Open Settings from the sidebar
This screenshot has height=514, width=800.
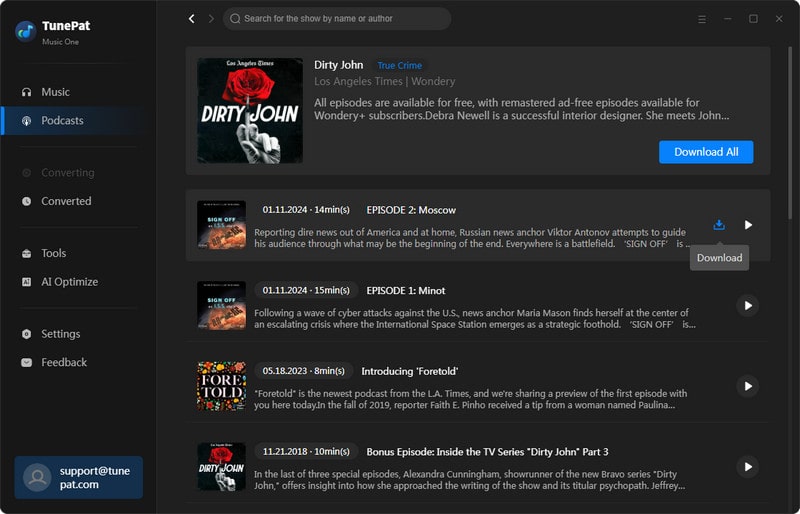(x=60, y=334)
